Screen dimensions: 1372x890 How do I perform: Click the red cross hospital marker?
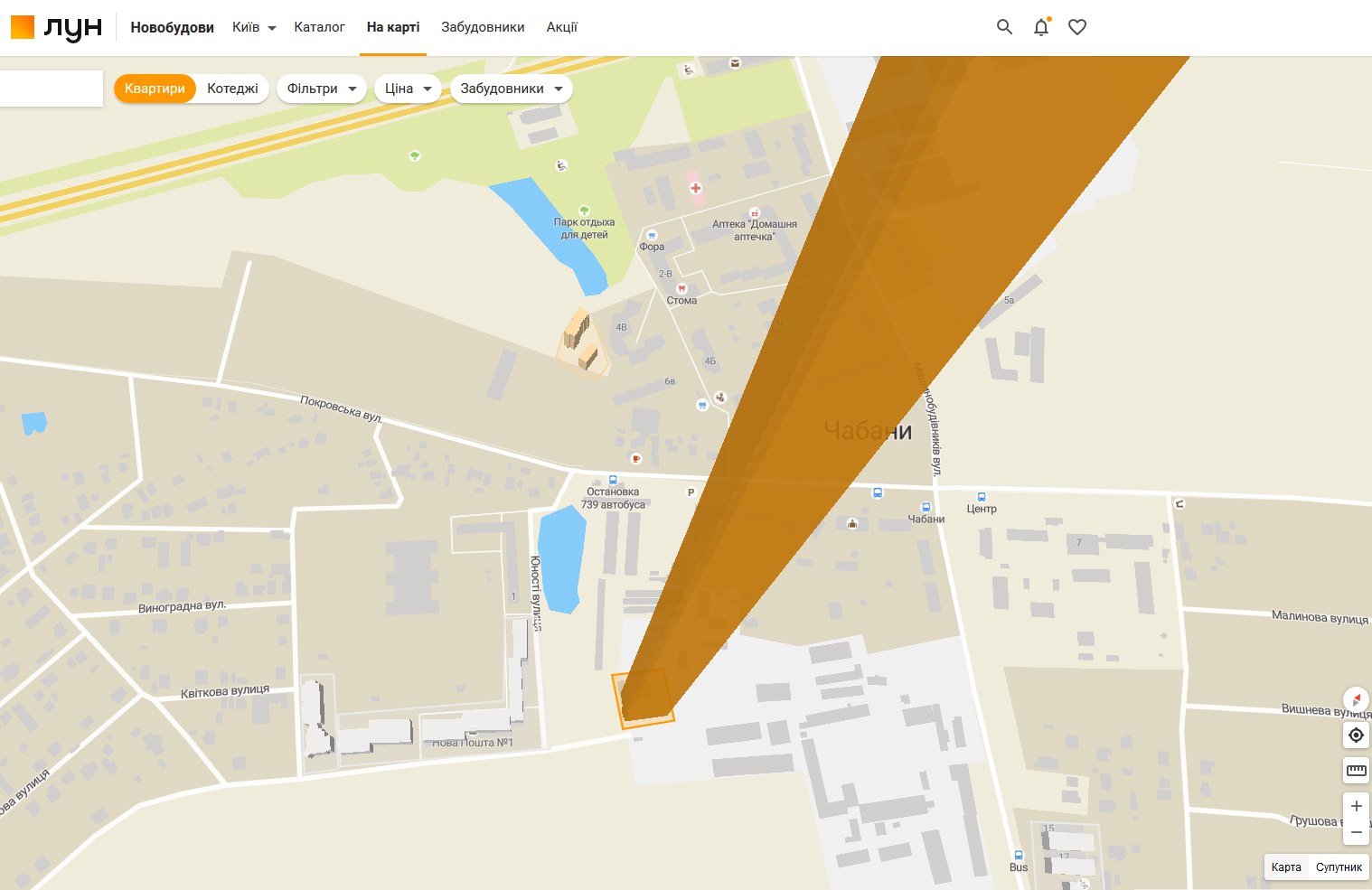695,188
